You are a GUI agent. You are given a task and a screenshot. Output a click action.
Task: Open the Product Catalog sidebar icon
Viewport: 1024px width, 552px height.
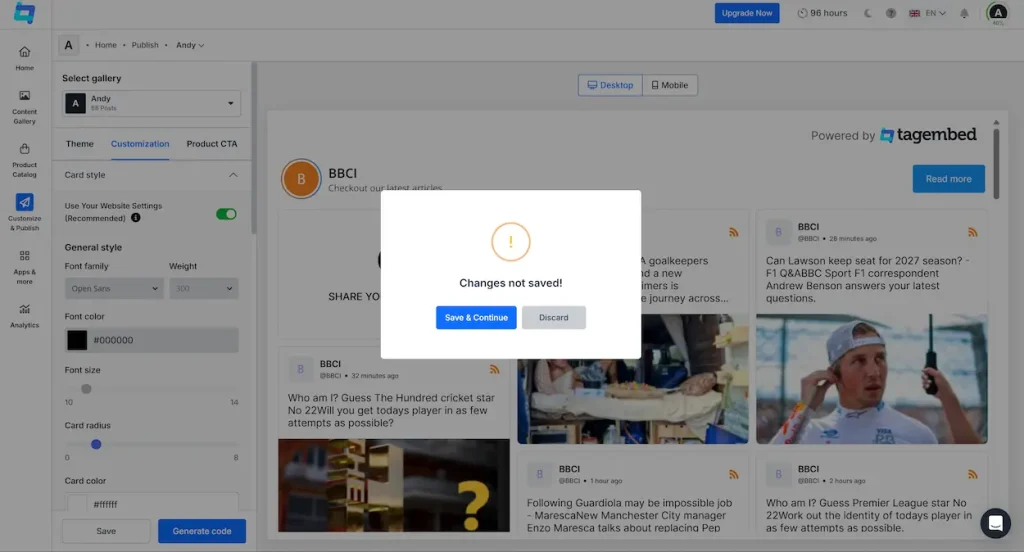[x=24, y=161]
